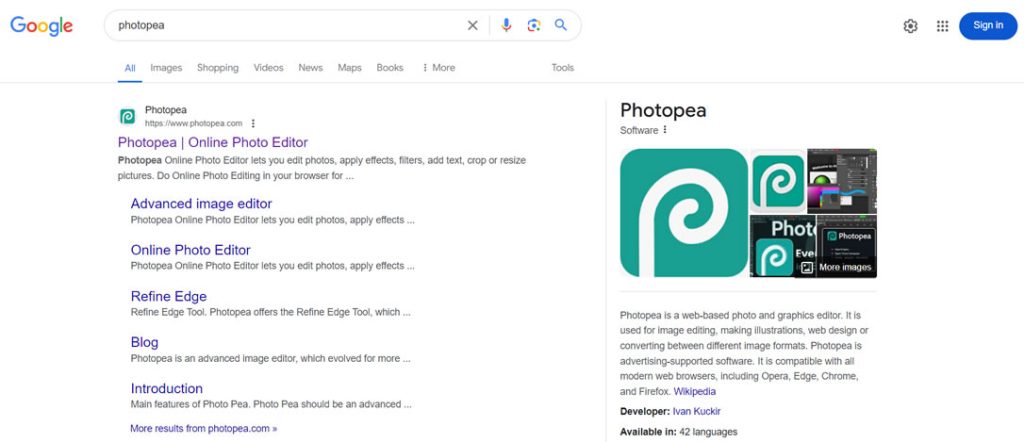This screenshot has height=442, width=1024.
Task: Start voice search with microphone icon
Action: click(506, 26)
